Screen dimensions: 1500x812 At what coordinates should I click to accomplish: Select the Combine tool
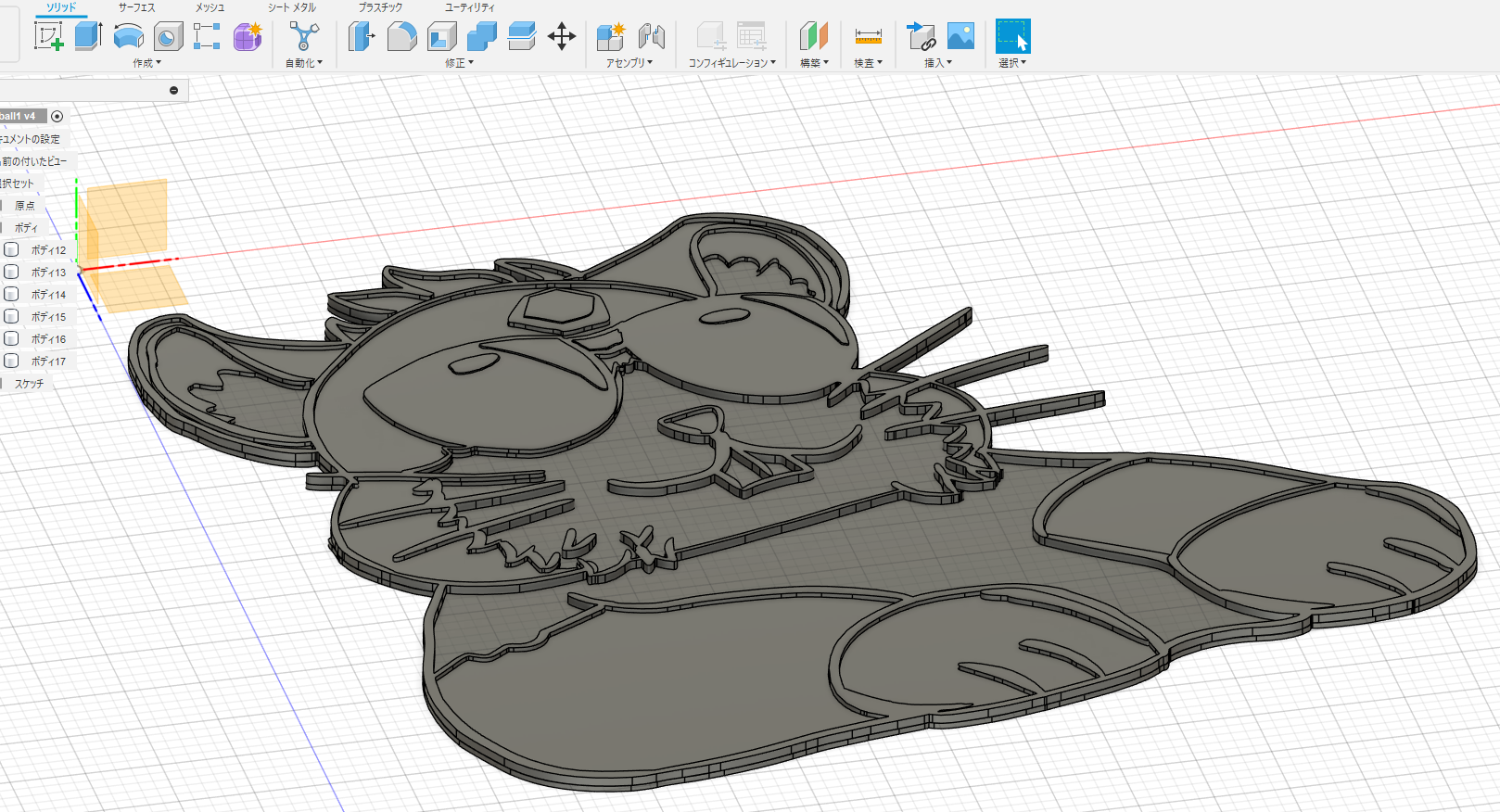(481, 36)
